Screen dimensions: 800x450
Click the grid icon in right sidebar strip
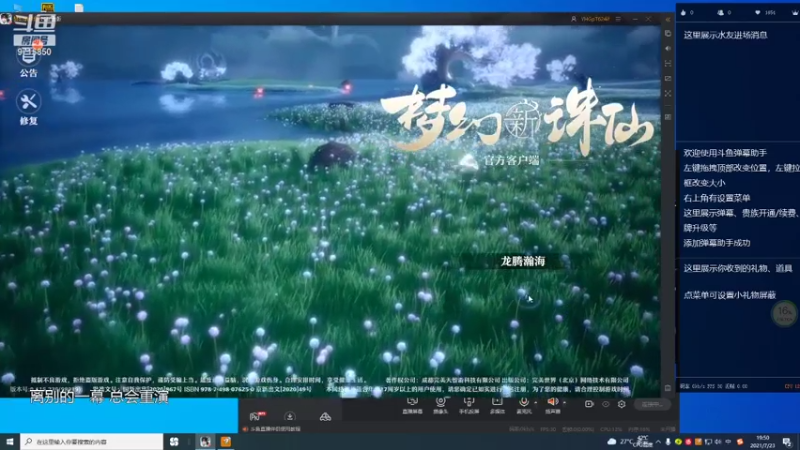(668, 117)
